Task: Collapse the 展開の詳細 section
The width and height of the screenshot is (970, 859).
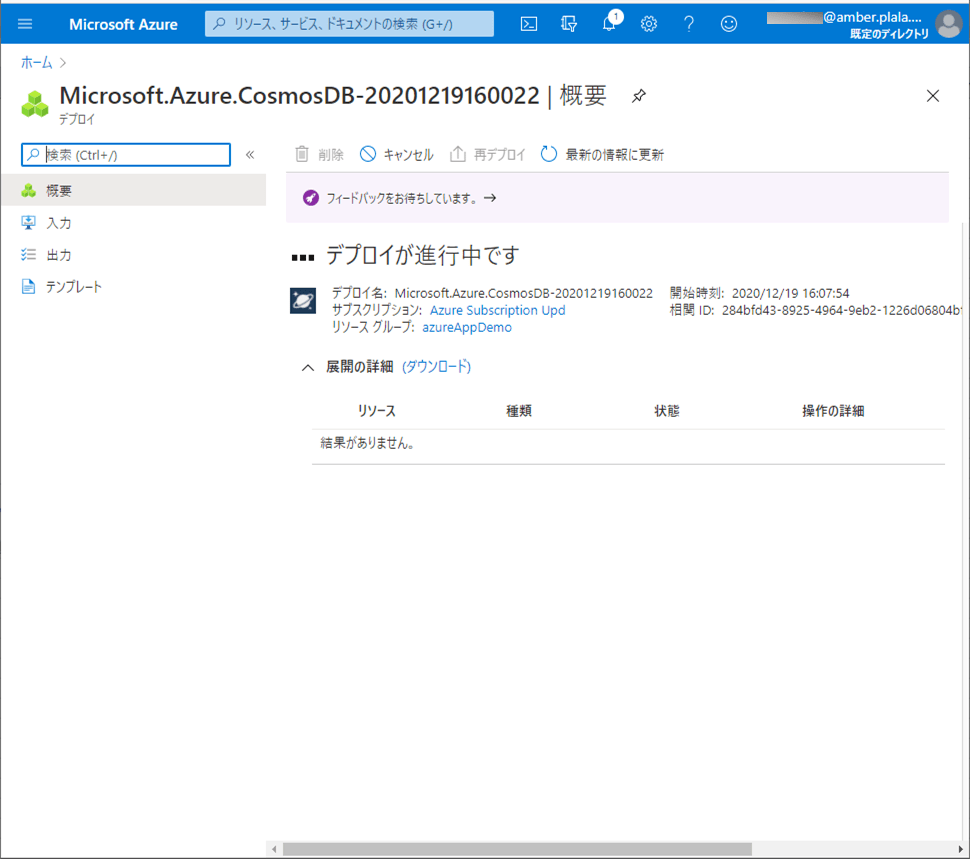Action: click(307, 367)
